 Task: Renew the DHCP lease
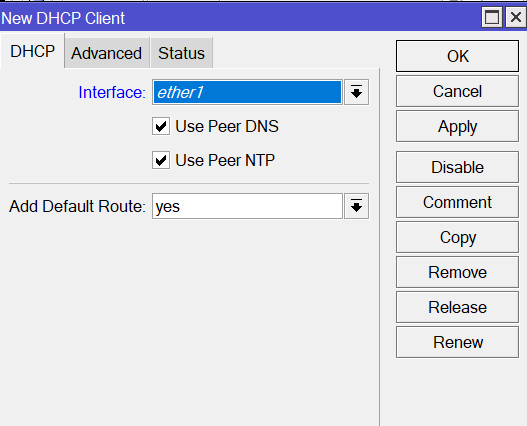pos(457,342)
